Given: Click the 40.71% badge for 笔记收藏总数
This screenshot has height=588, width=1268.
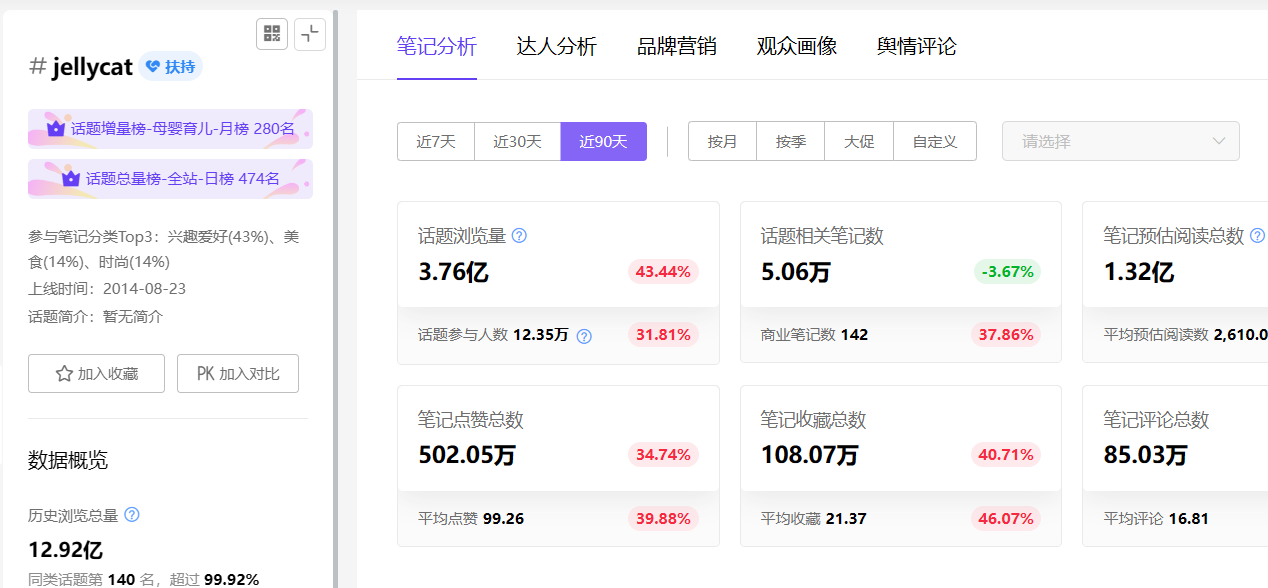Looking at the screenshot, I should [x=1006, y=455].
